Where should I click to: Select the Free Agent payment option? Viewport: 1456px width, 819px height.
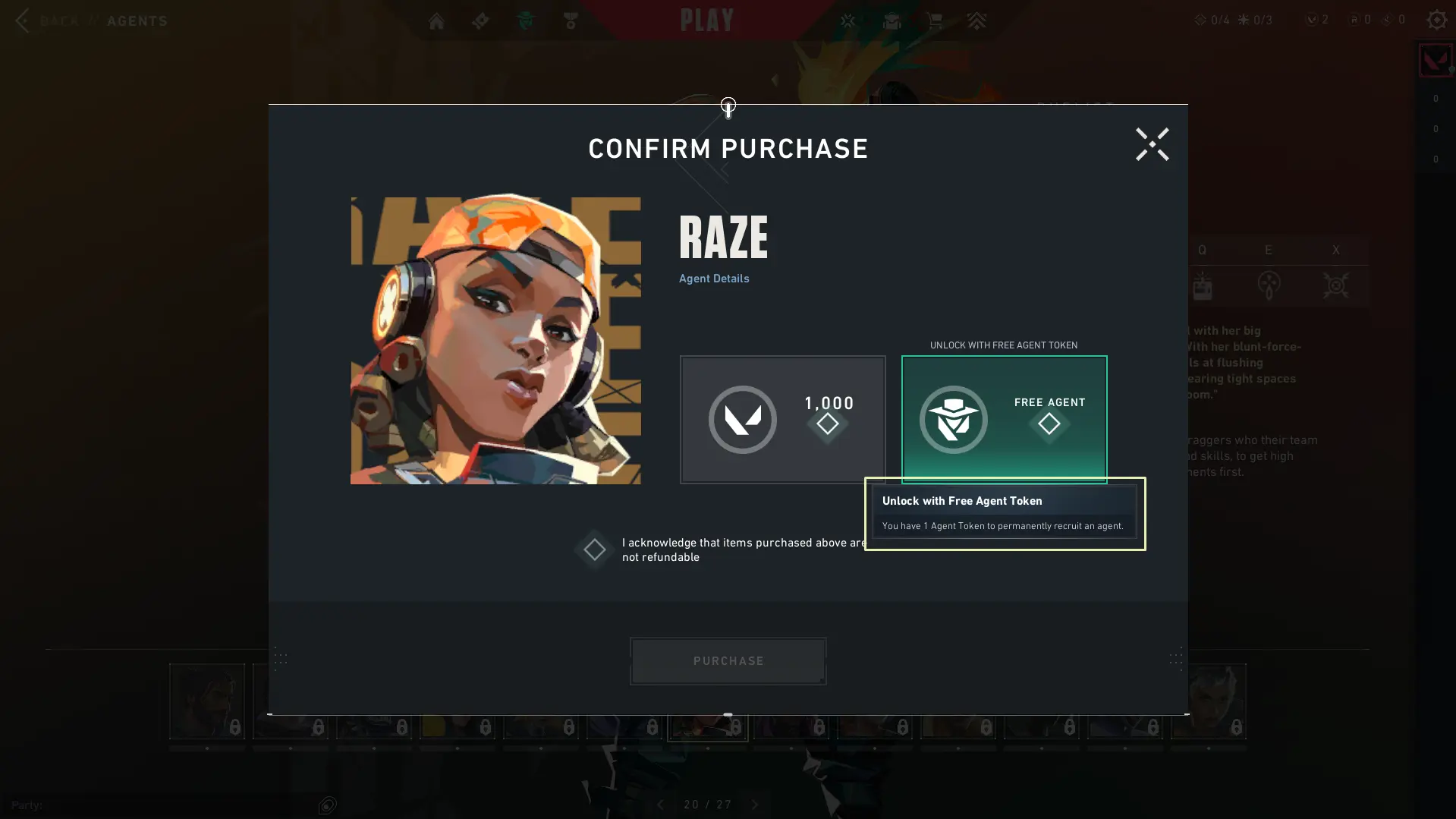pos(1004,419)
